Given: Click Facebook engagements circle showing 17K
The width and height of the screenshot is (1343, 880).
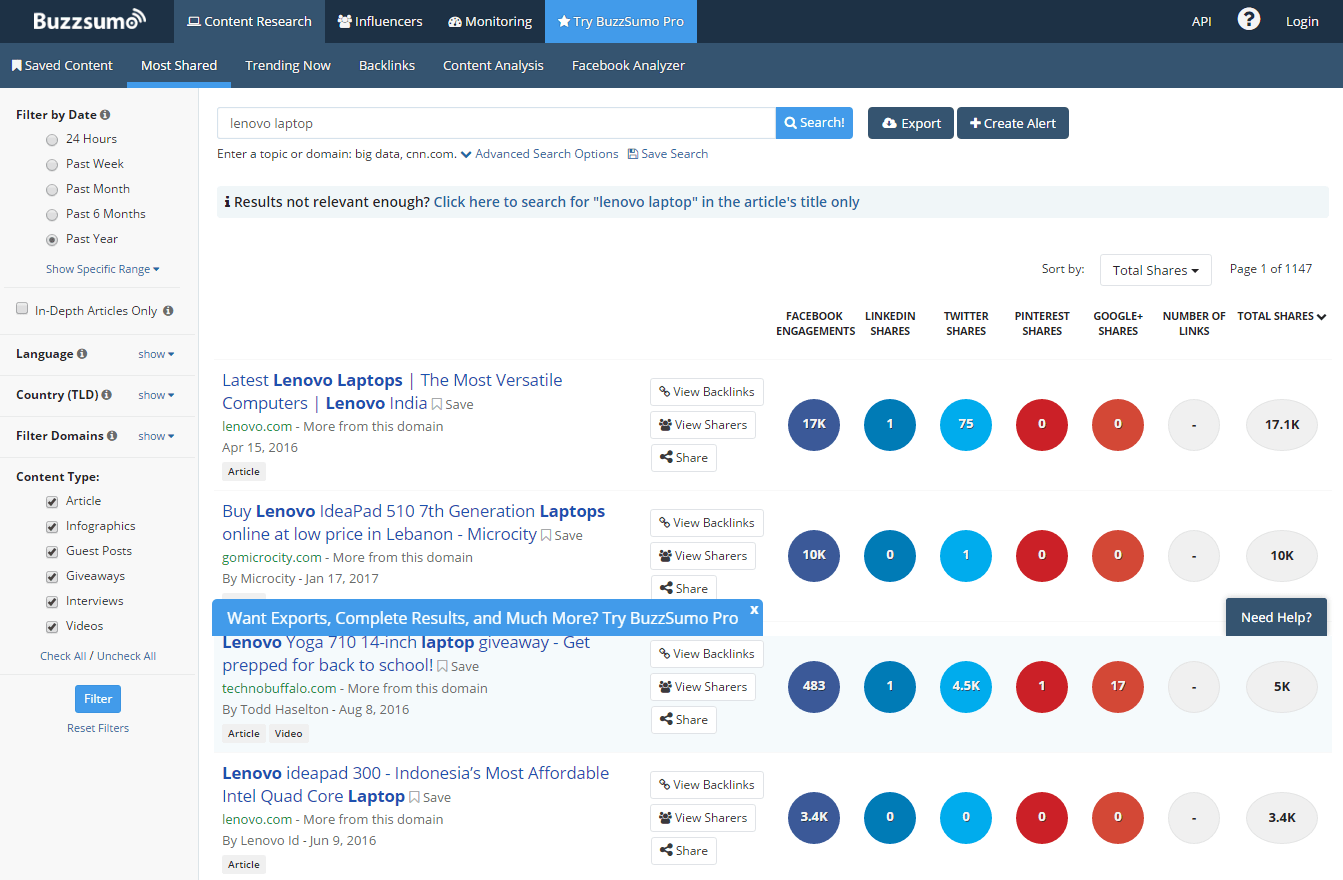Looking at the screenshot, I should pyautogui.click(x=814, y=424).
